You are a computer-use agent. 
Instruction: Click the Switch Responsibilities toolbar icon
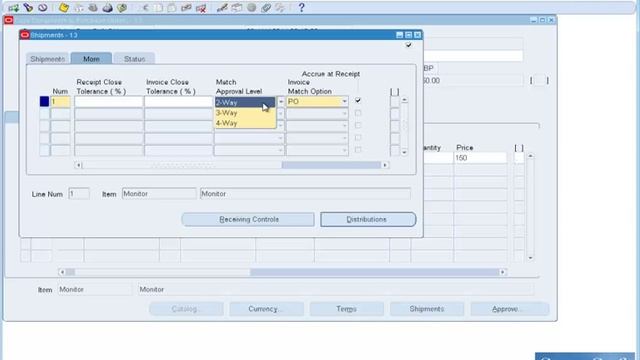93,8
